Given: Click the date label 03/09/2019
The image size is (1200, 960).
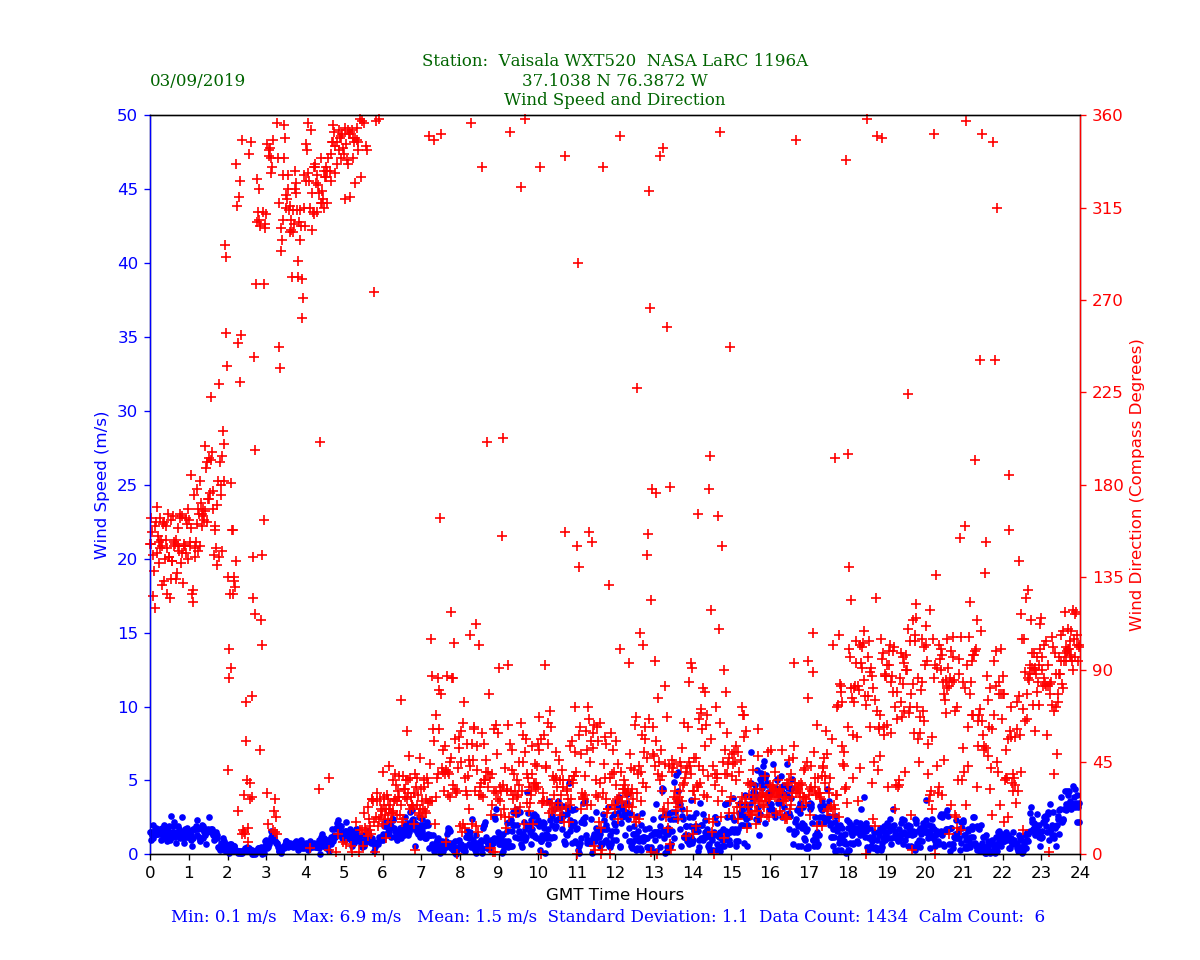Looking at the screenshot, I should (197, 81).
